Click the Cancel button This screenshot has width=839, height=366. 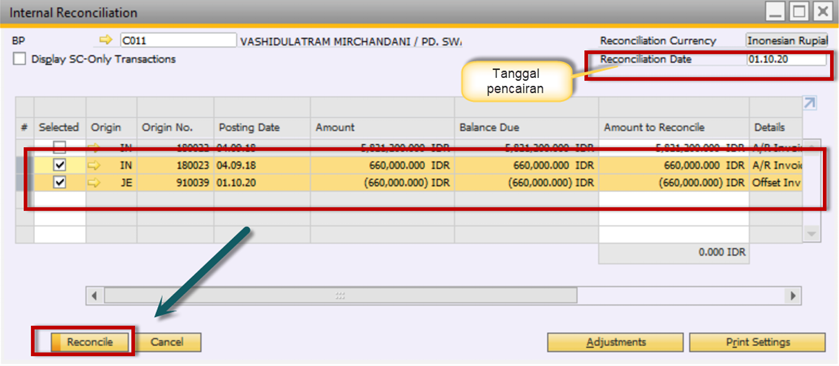tap(166, 342)
